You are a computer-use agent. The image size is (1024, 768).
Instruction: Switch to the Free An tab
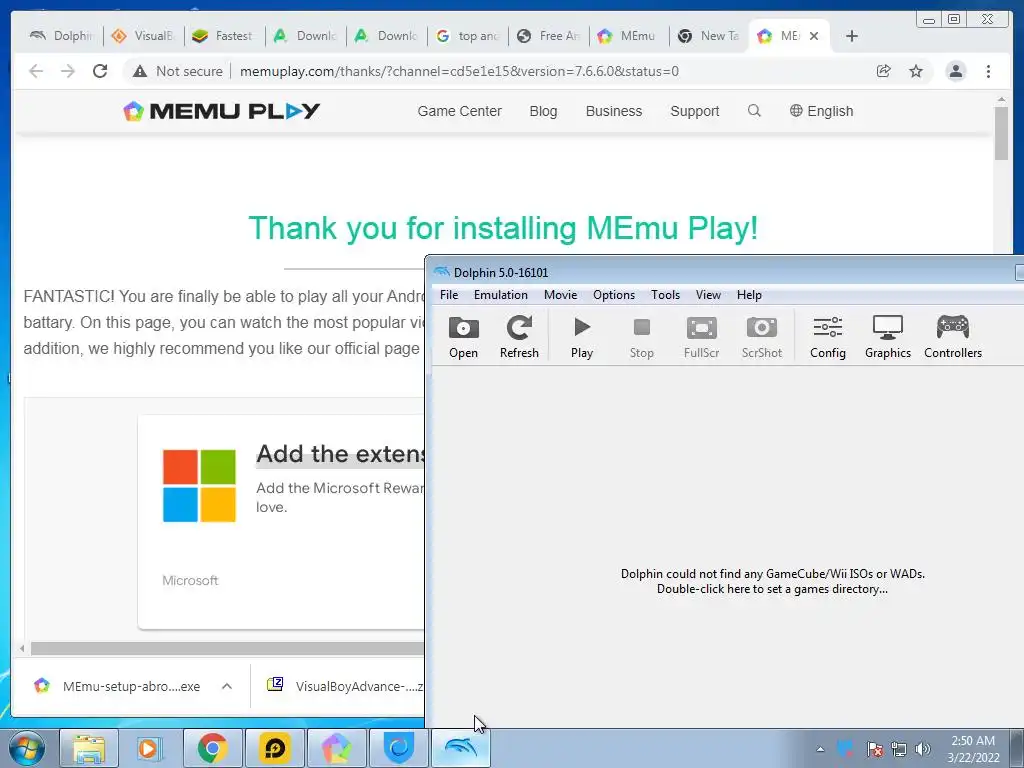549,36
